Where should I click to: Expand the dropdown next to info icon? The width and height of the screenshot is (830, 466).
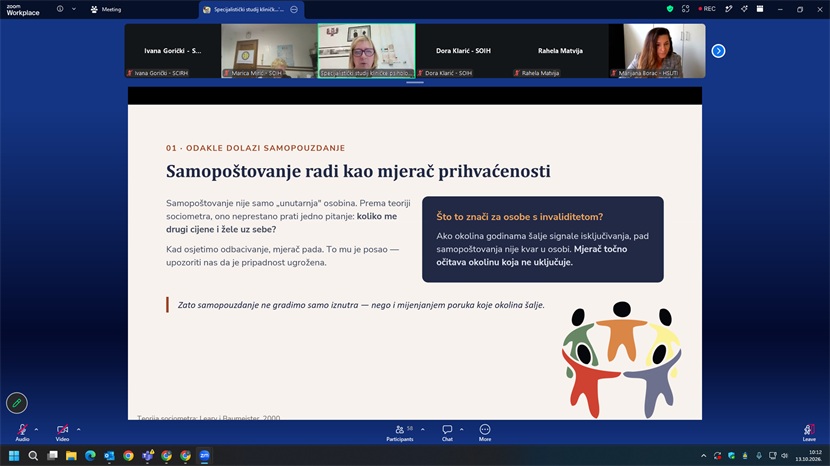(74, 9)
